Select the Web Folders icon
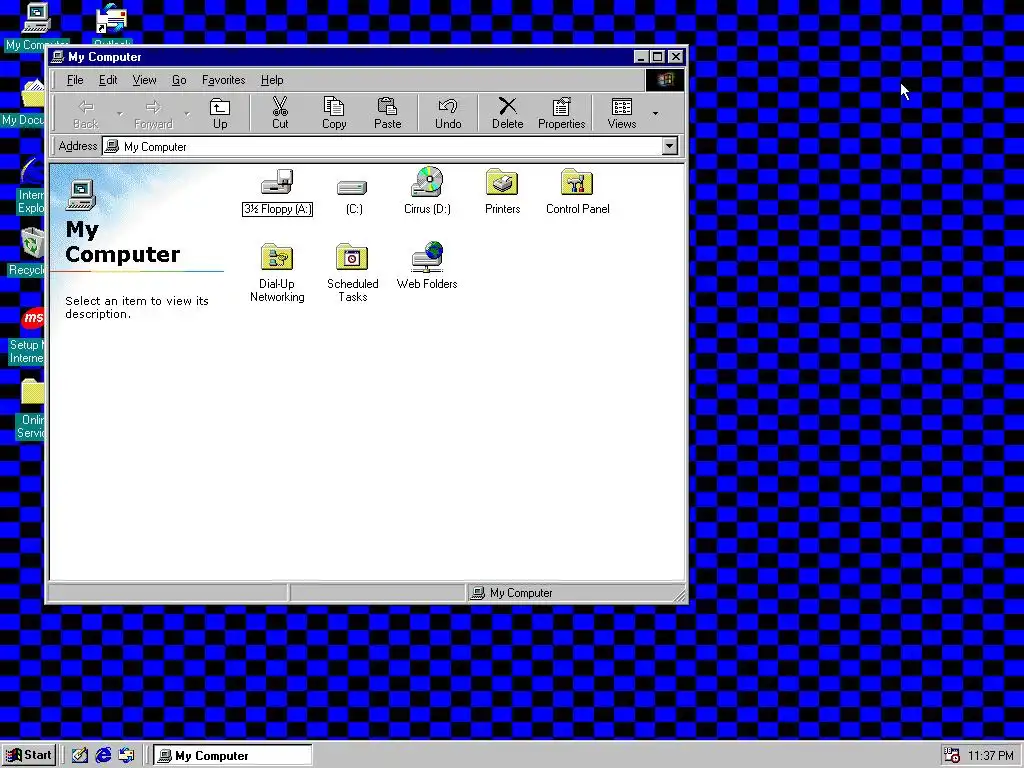Screen dimensions: 1024x768 pyautogui.click(x=427, y=257)
